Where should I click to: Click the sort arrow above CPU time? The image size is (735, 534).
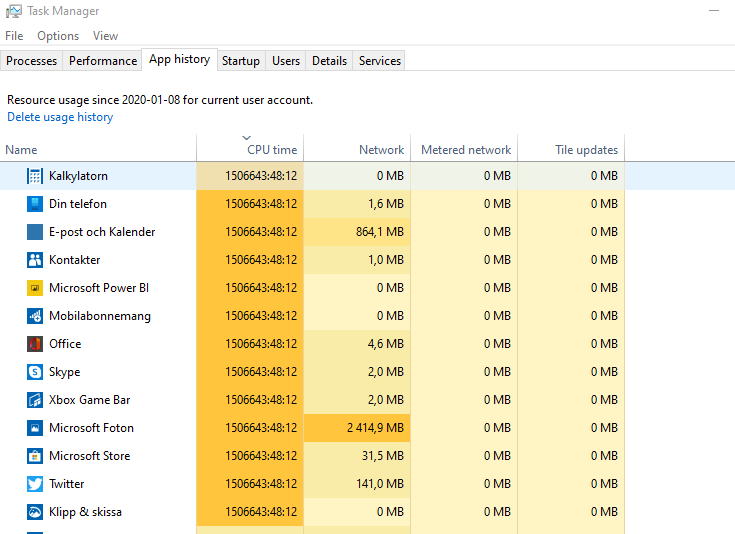pos(247,138)
